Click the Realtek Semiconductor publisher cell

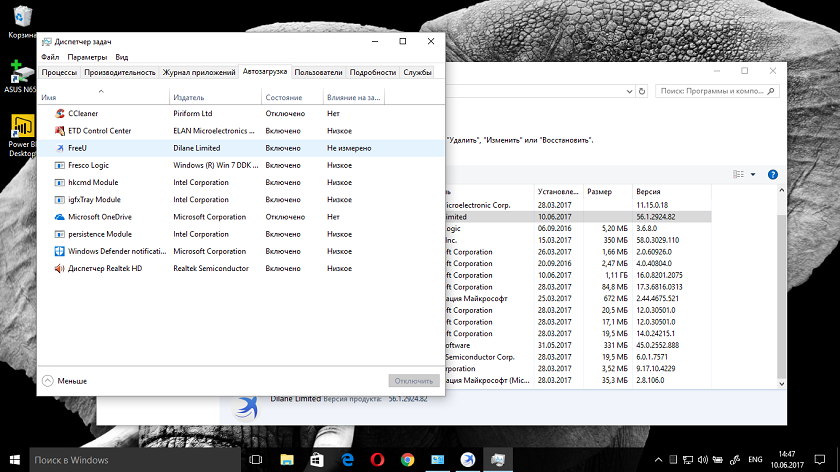coord(211,268)
